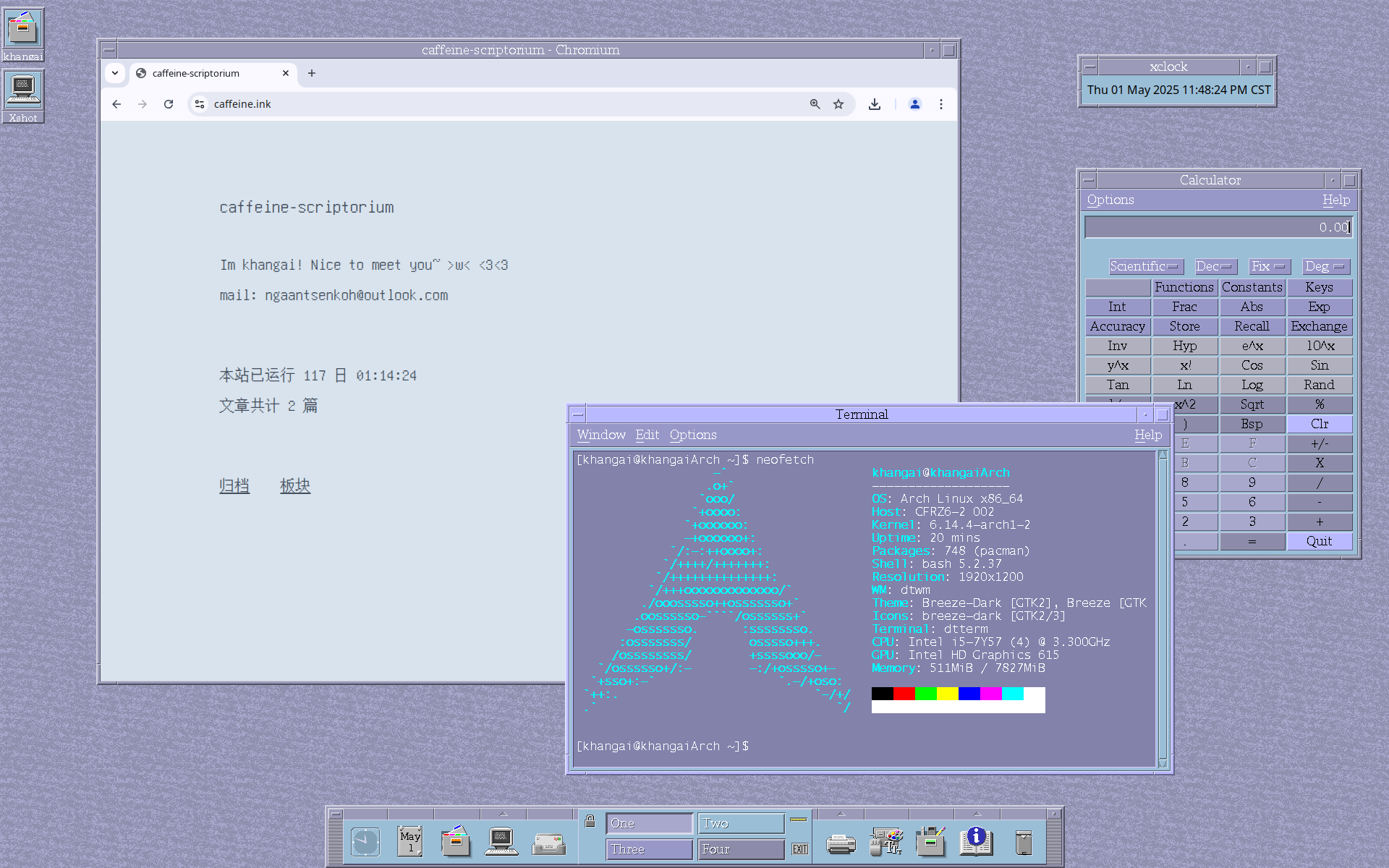Click the Clr button in Calculator
The width and height of the screenshot is (1389, 868).
coord(1319,424)
